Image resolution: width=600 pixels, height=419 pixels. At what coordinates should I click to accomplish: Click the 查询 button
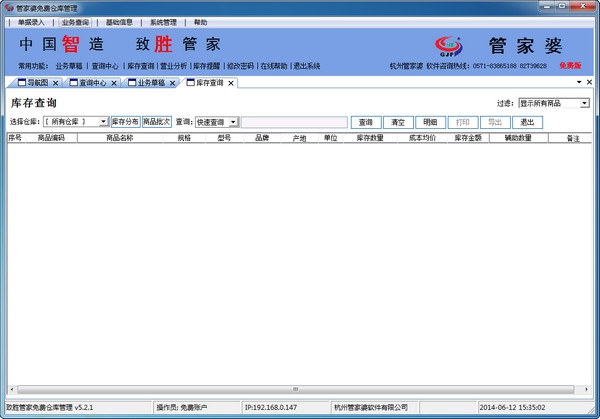tap(366, 122)
